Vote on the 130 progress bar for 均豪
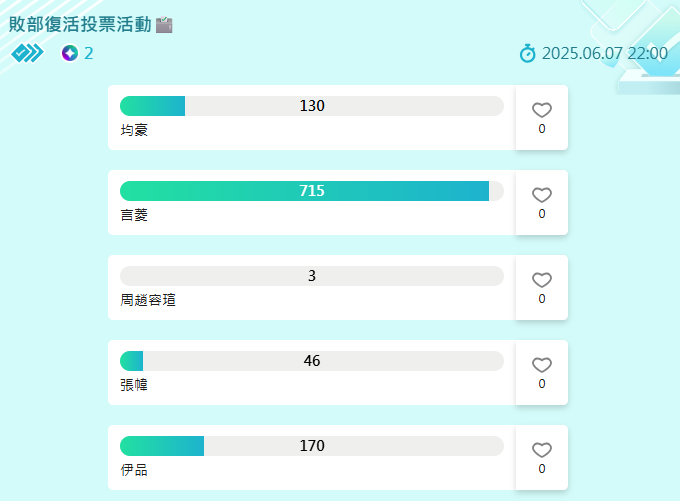Image resolution: width=680 pixels, height=501 pixels. 312,106
